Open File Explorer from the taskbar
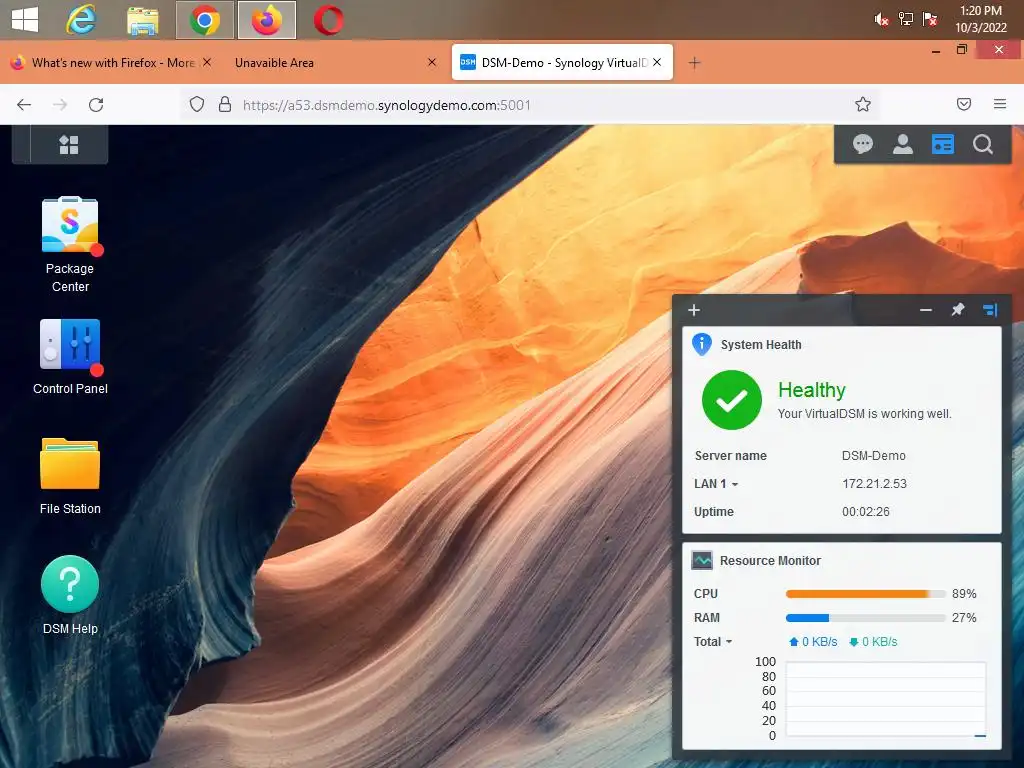 click(x=142, y=20)
